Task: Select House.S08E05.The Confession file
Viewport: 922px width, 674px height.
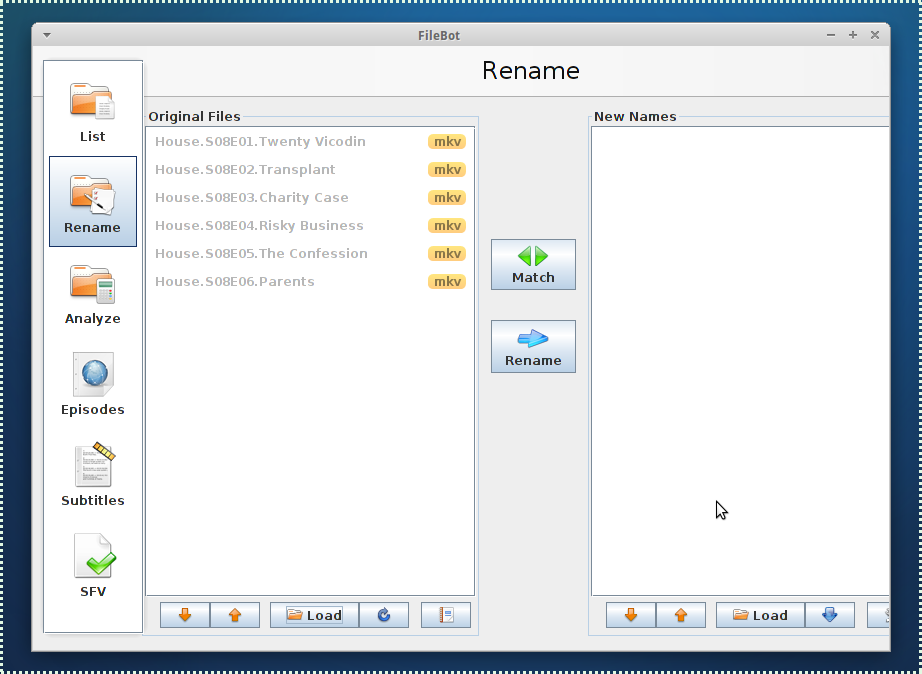Action: 310,253
